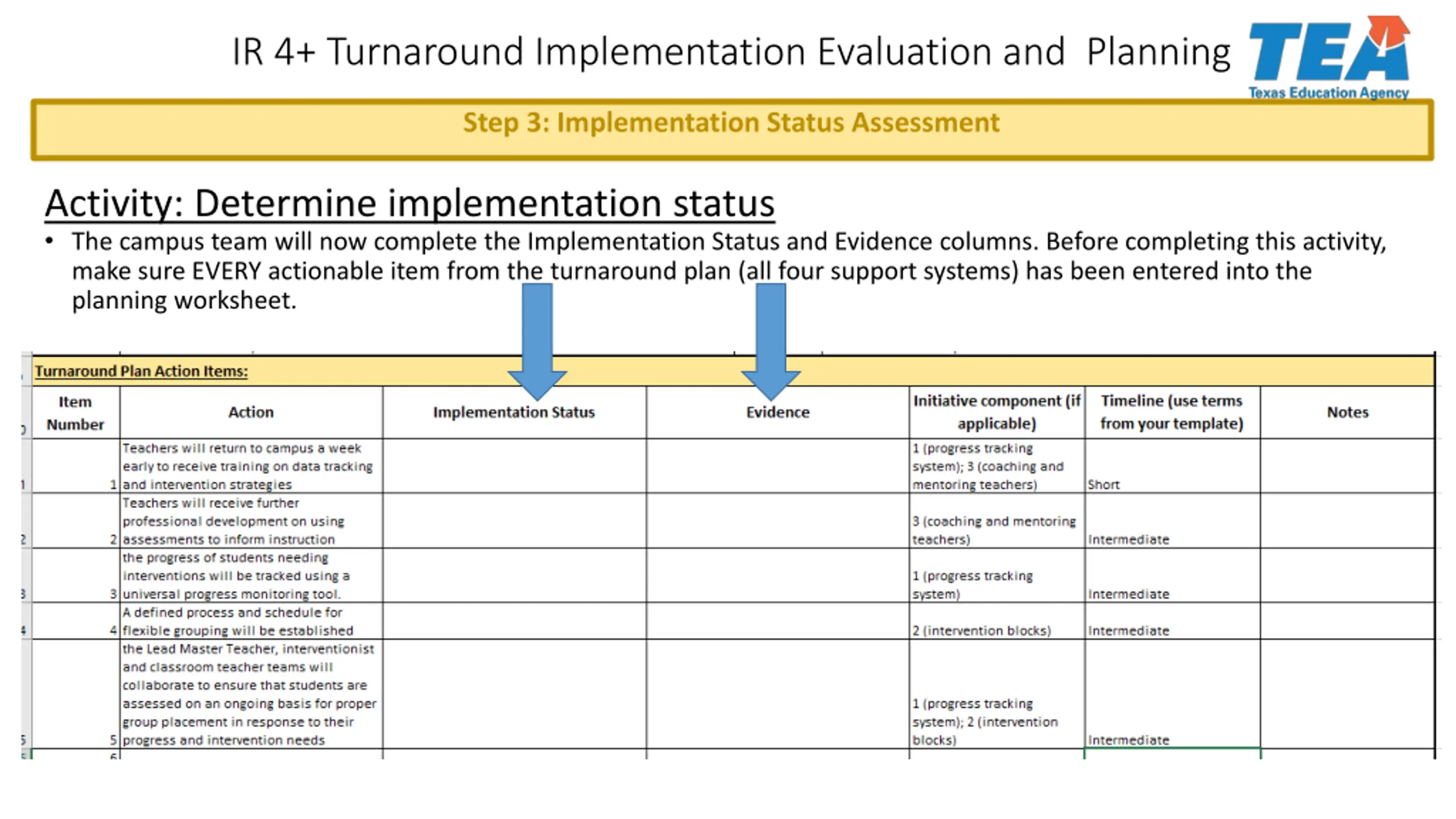The height and width of the screenshot is (819, 1456).
Task: Select action cell 'Teachers will receive further professional development'
Action: point(251,521)
